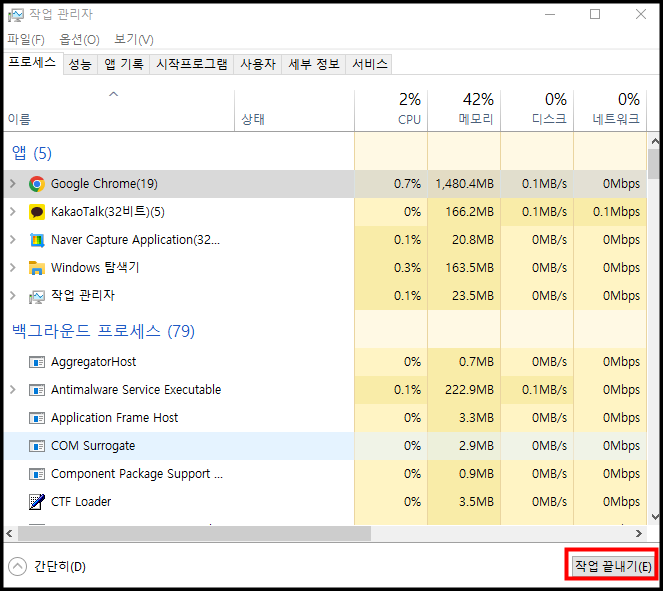
Task: Click Antimalware's 222.9MB memory value
Action: tap(469, 390)
